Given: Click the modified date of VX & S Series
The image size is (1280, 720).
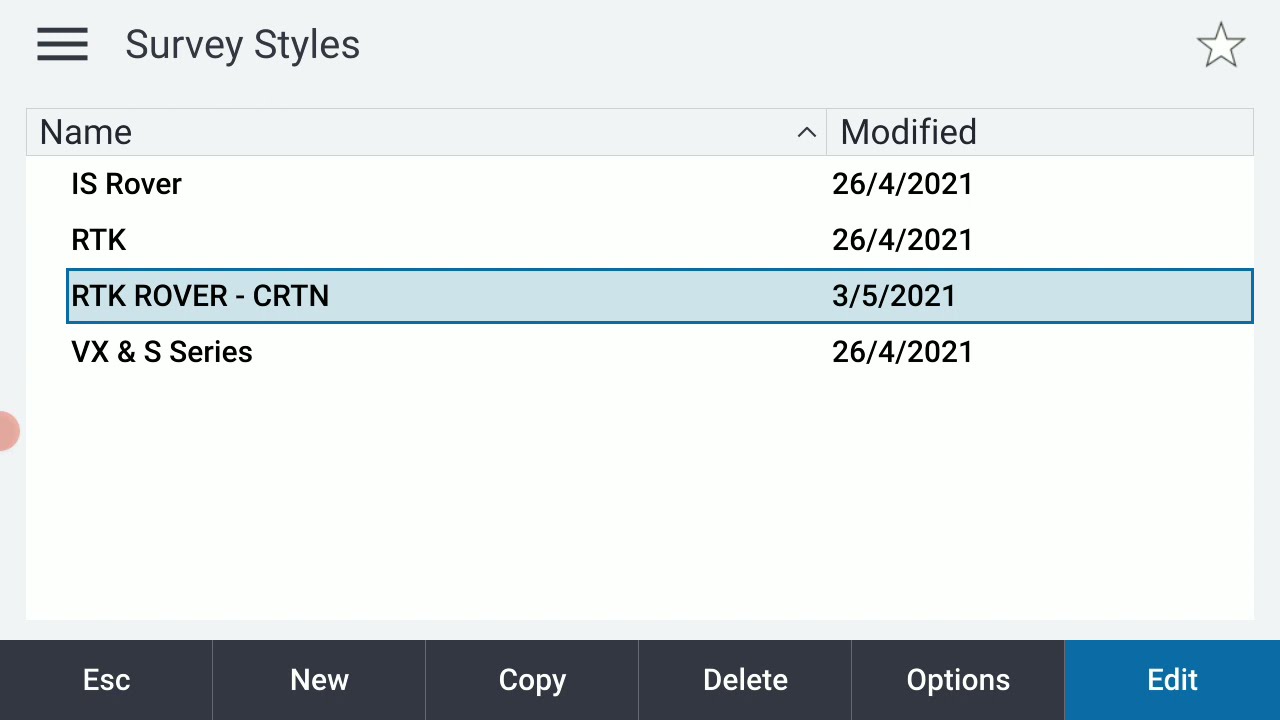Looking at the screenshot, I should (x=902, y=352).
